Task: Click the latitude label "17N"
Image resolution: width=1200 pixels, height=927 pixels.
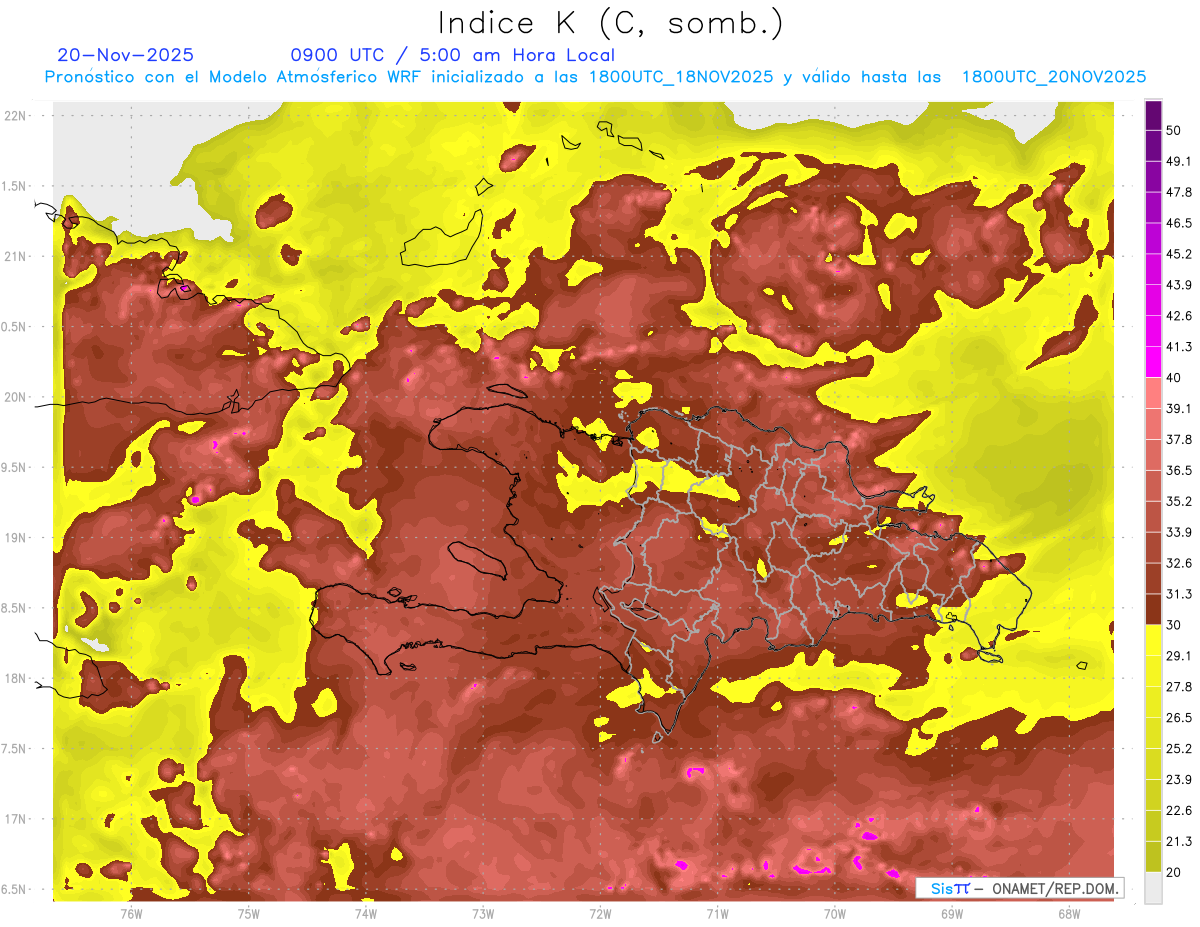Action: click(x=15, y=819)
